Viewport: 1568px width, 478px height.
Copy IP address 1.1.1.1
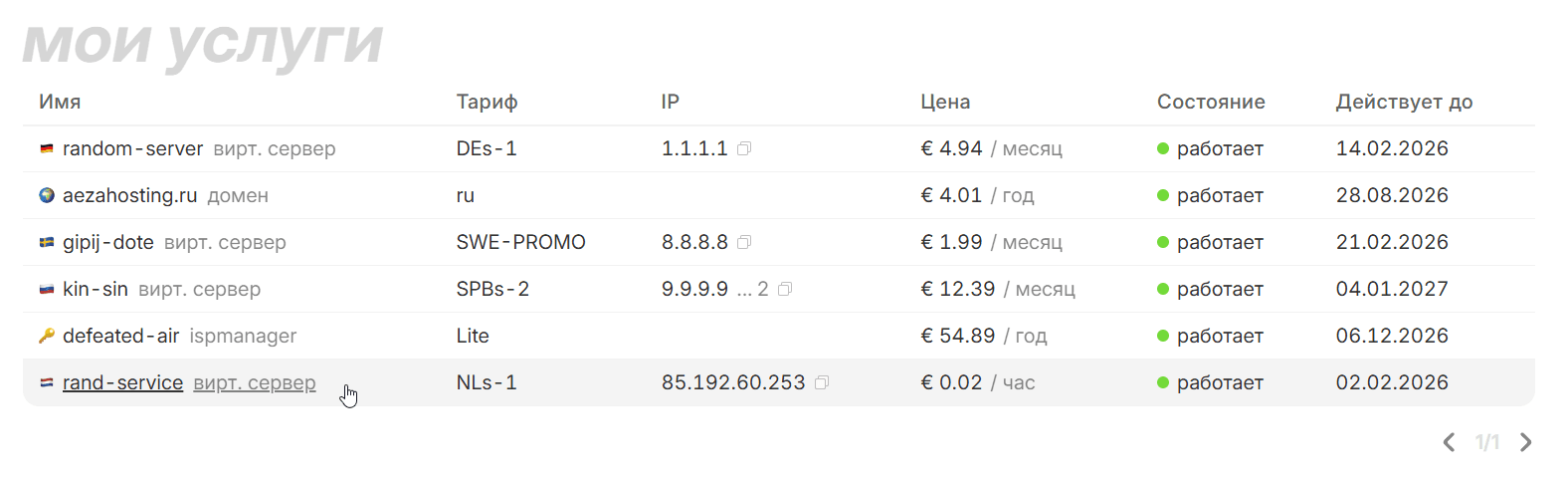[744, 148]
